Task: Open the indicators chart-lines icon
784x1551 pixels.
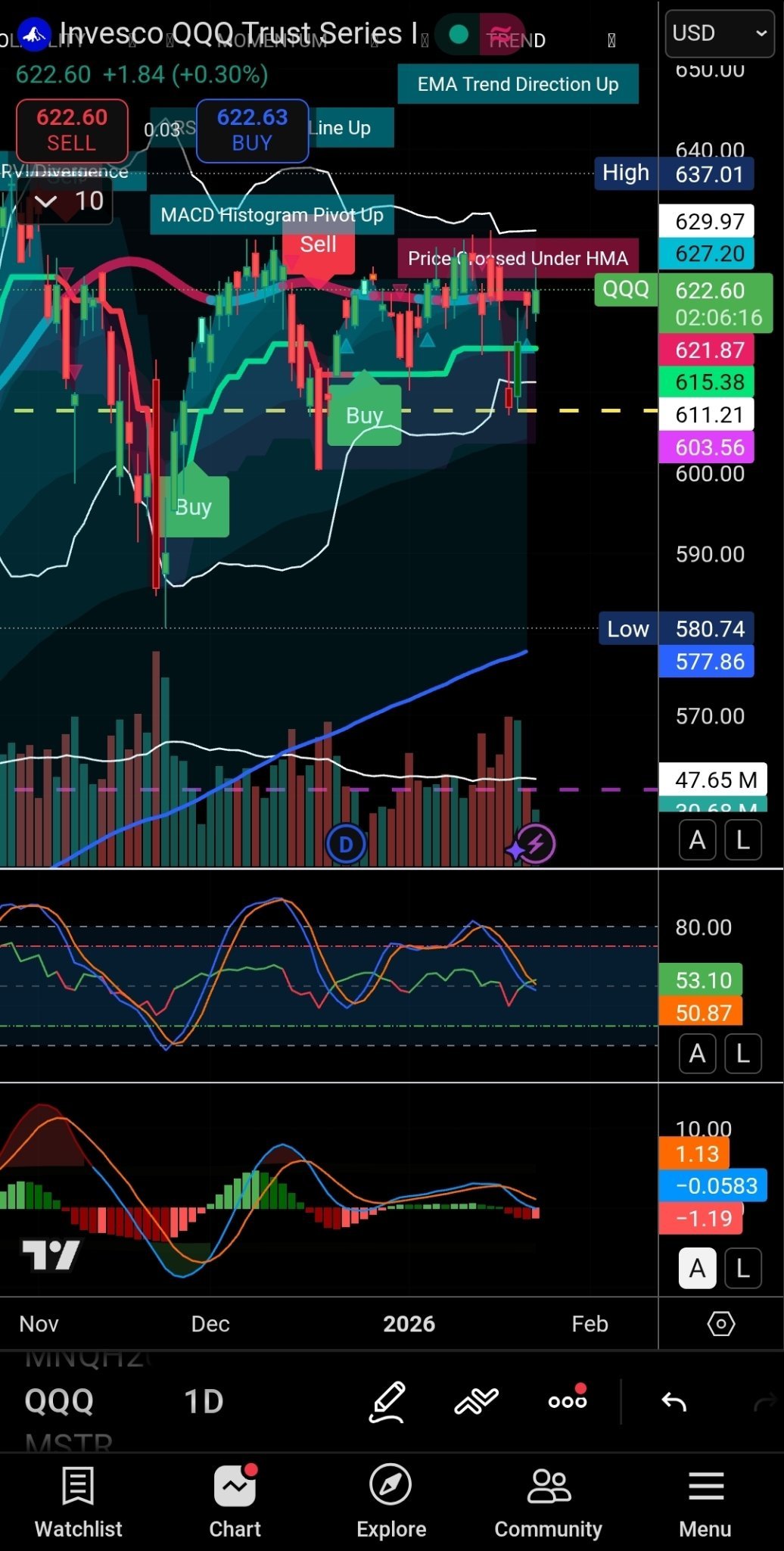Action: click(476, 1402)
